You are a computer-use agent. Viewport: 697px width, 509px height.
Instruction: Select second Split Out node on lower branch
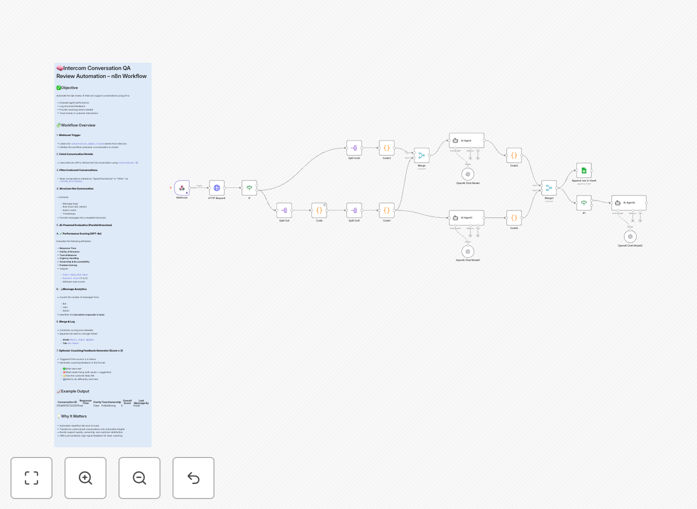point(354,210)
